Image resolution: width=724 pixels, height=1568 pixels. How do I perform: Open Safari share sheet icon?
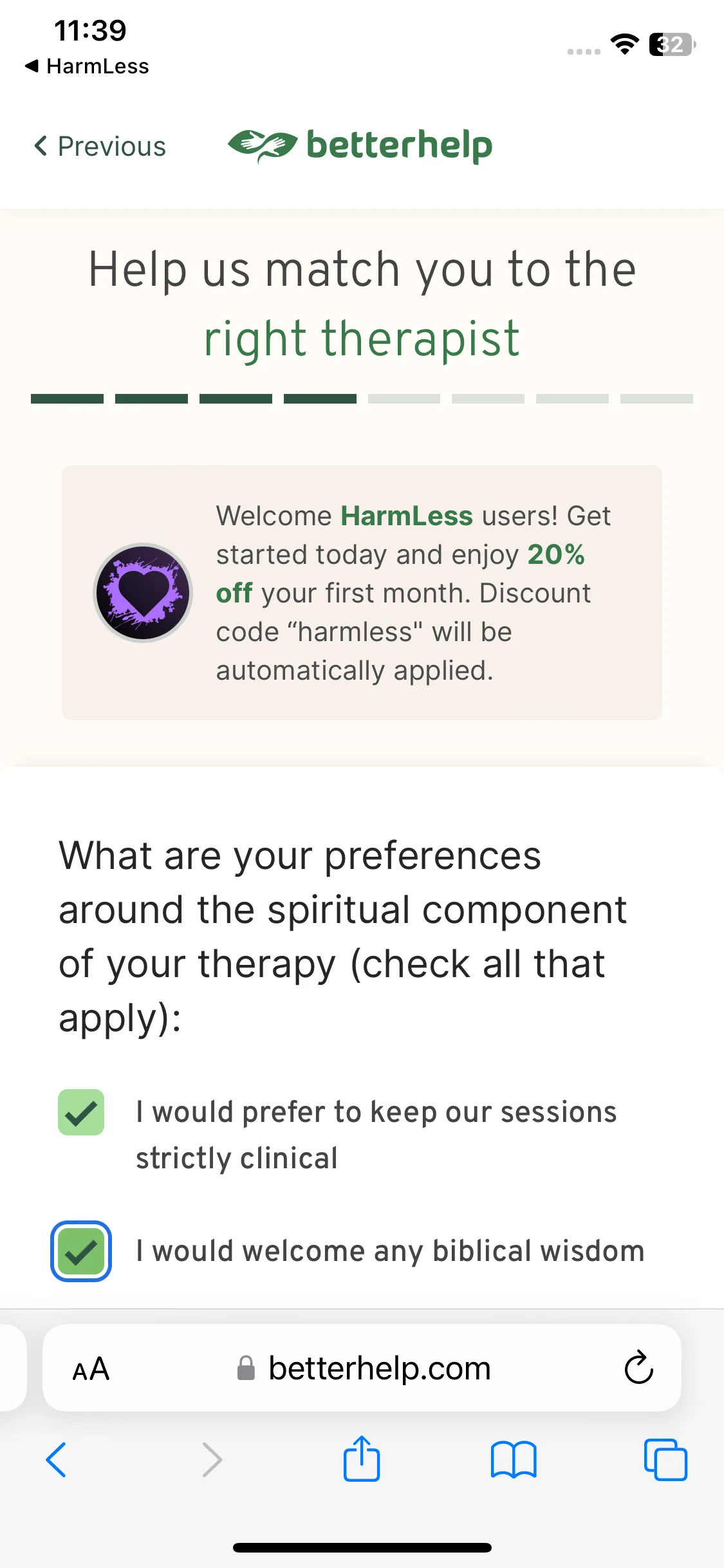click(x=361, y=1459)
